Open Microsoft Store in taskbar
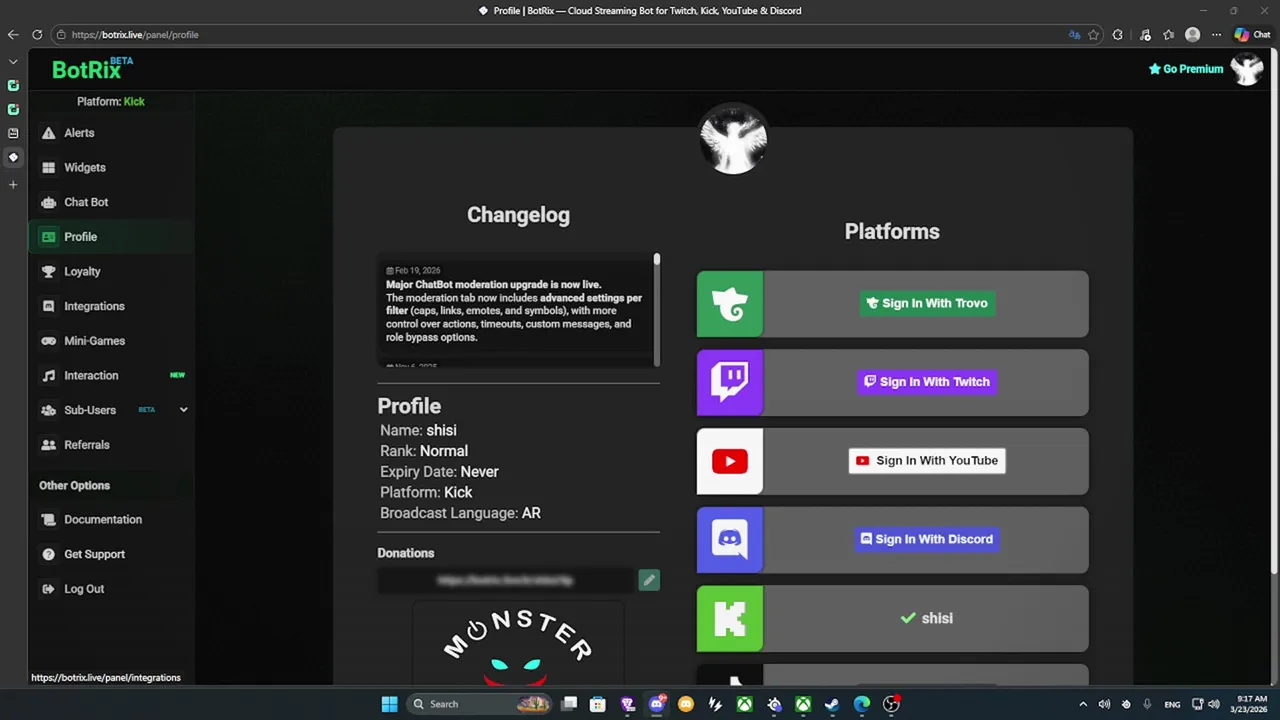The width and height of the screenshot is (1280, 720). 597,704
